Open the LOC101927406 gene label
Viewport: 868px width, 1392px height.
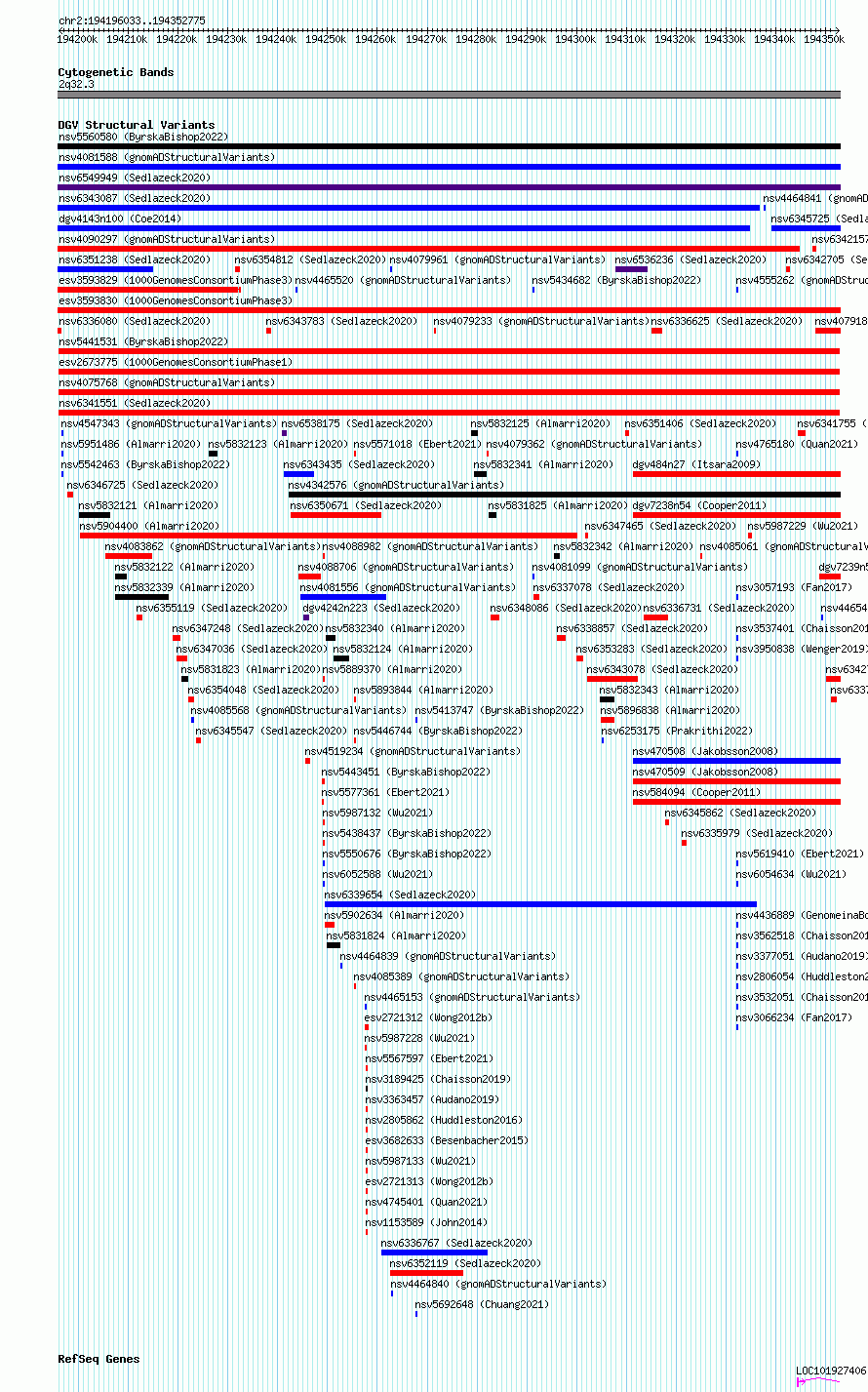pyautogui.click(x=831, y=1371)
